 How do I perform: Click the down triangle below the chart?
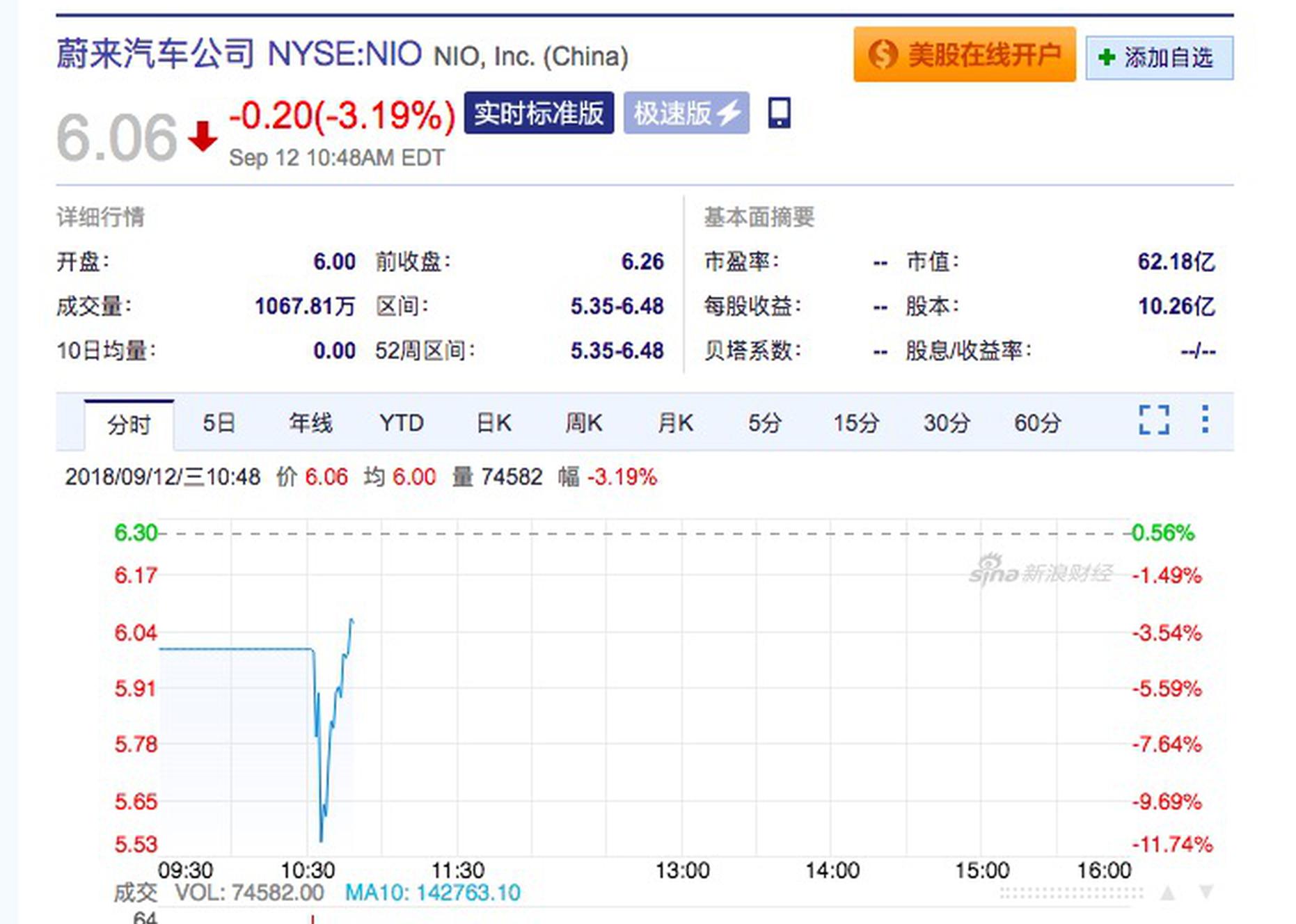point(1206,893)
